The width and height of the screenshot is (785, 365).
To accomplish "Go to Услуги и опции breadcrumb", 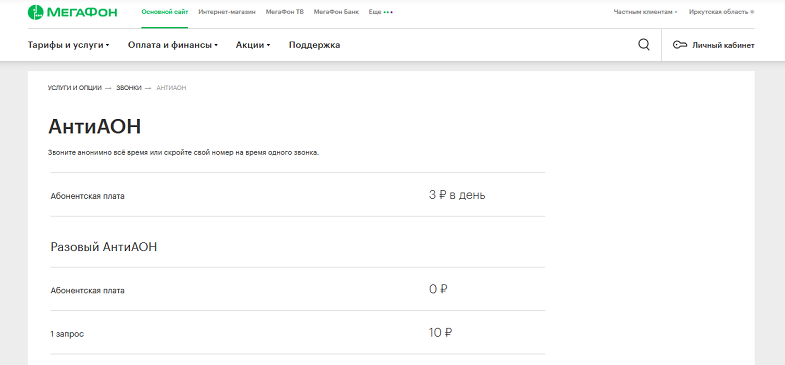I will click(x=75, y=88).
